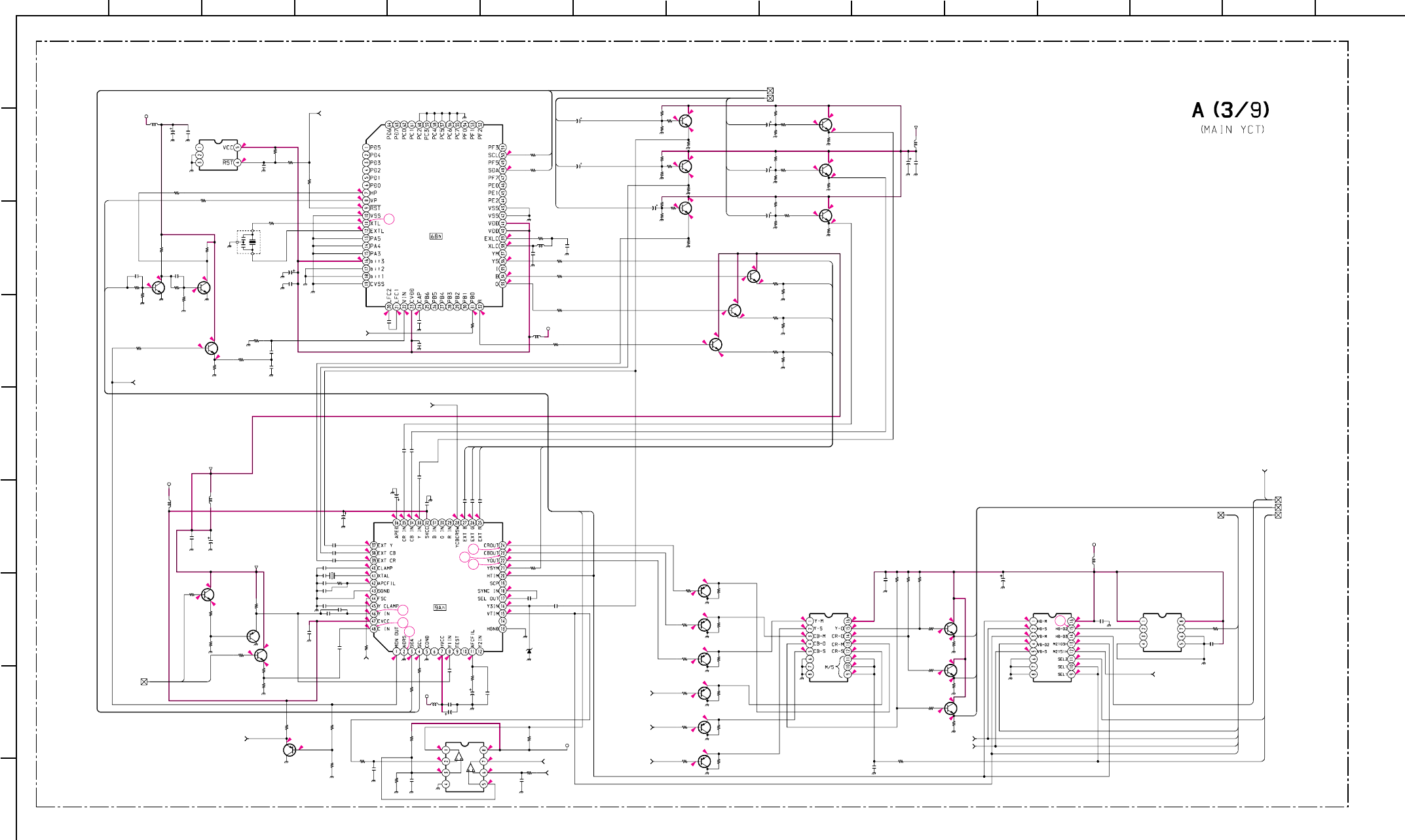
Task: Click the EXT Y pin 37 on the 9Ah chip
Action: click(374, 545)
